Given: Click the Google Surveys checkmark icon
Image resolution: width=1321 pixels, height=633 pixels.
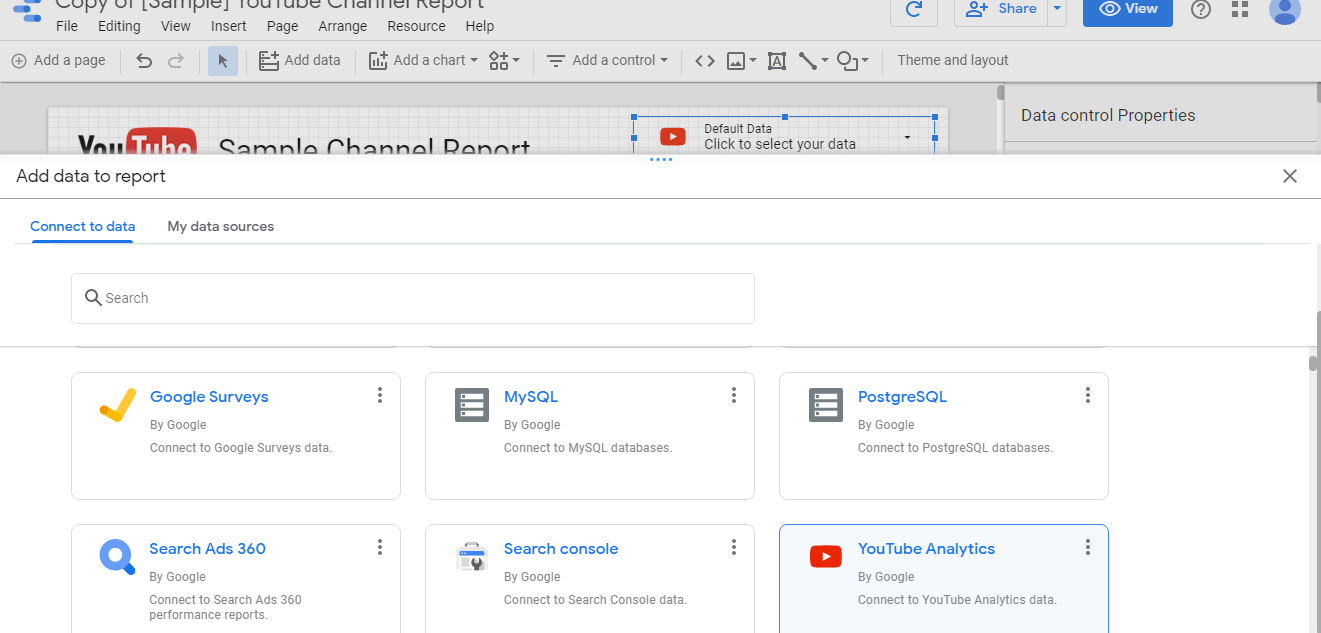Looking at the screenshot, I should pyautogui.click(x=117, y=405).
